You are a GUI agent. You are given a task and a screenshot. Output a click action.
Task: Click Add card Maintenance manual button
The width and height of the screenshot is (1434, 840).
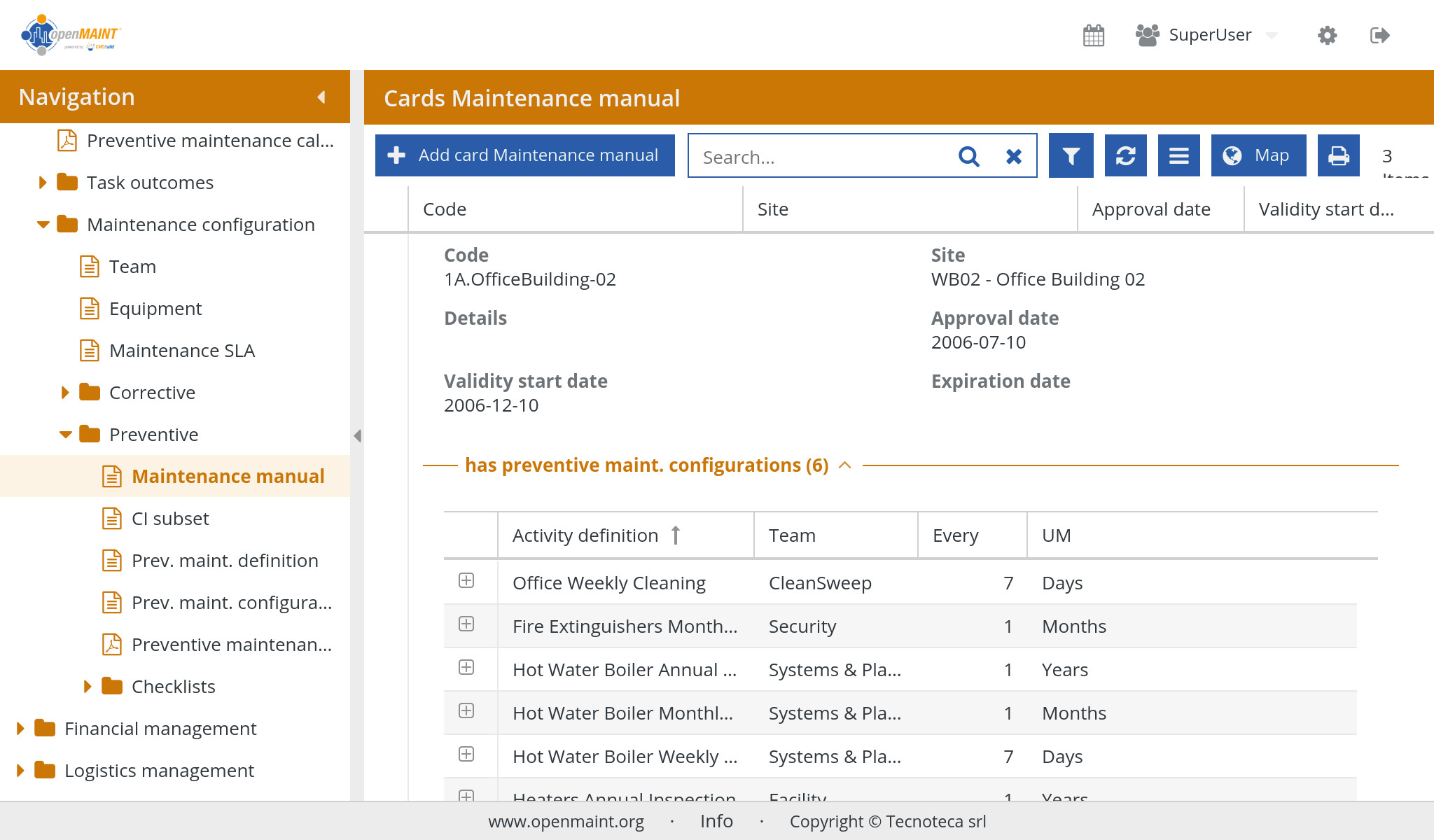coord(525,155)
